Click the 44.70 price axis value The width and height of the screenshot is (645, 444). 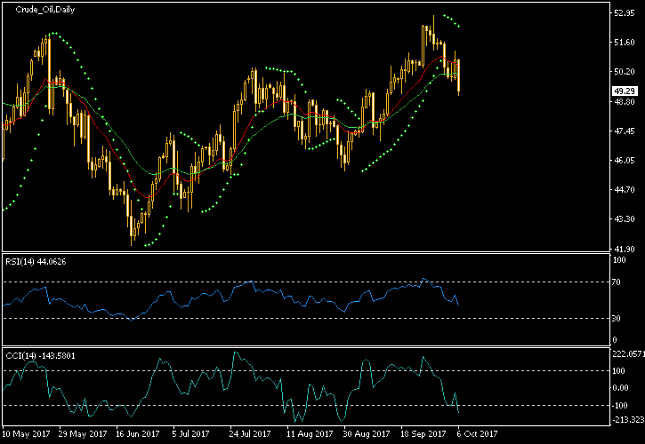tap(624, 190)
